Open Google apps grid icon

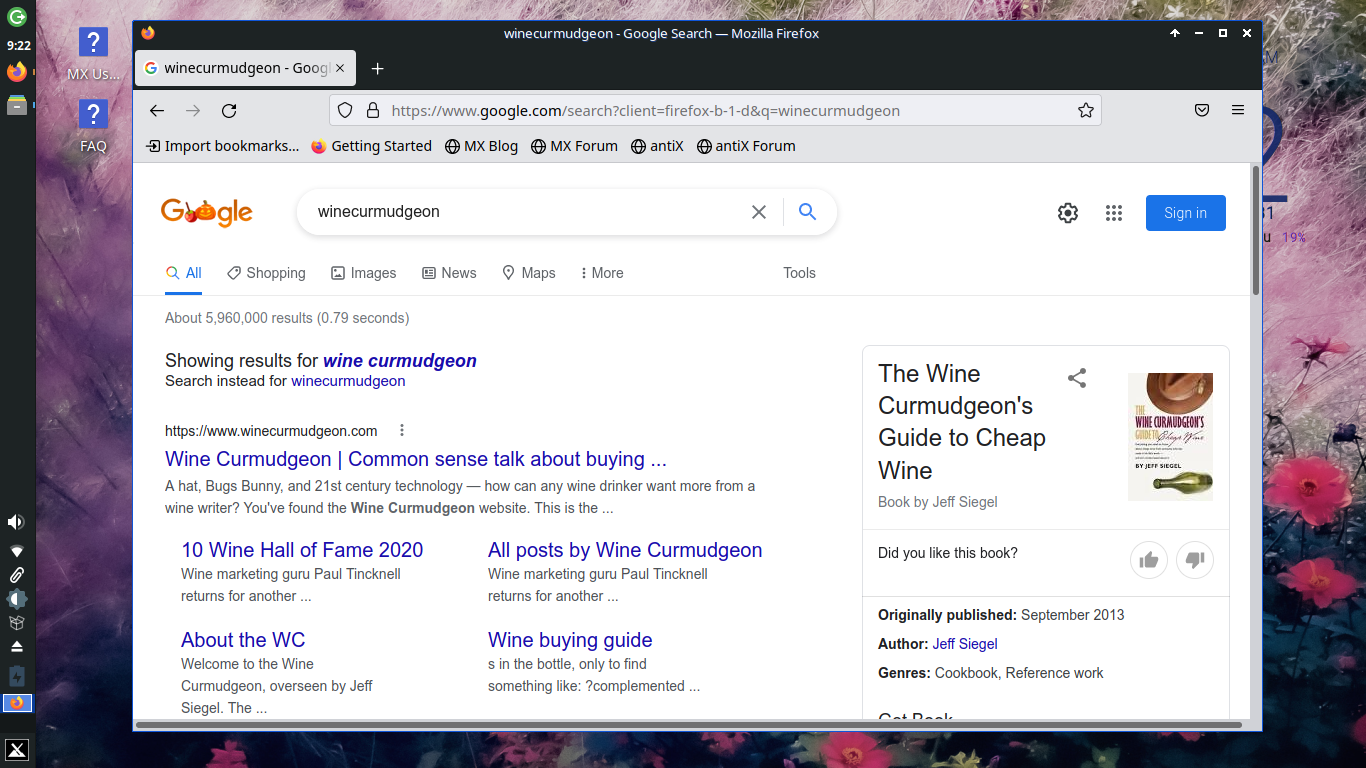[1114, 213]
